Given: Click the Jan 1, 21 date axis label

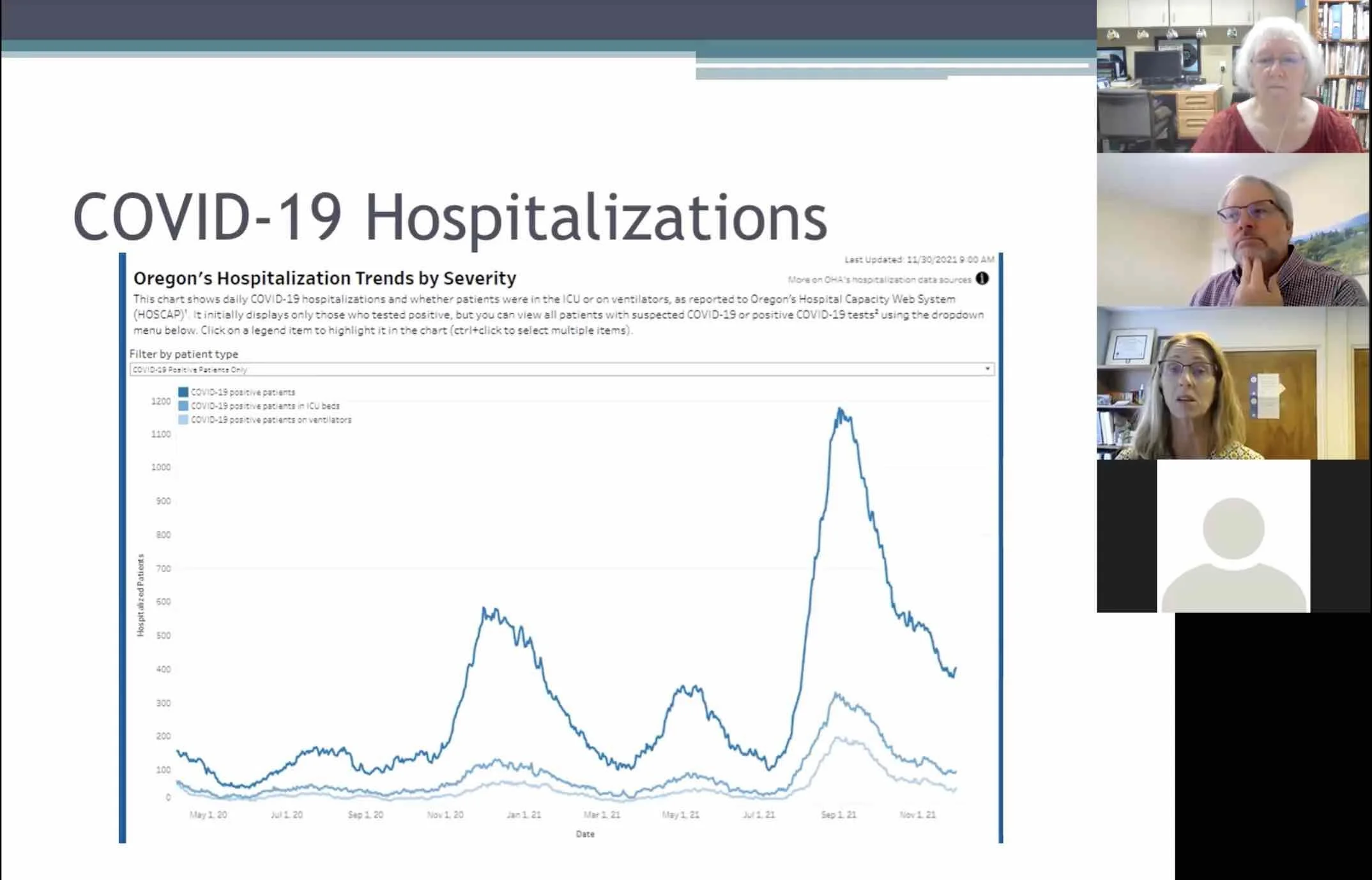Looking at the screenshot, I should pyautogui.click(x=524, y=815).
